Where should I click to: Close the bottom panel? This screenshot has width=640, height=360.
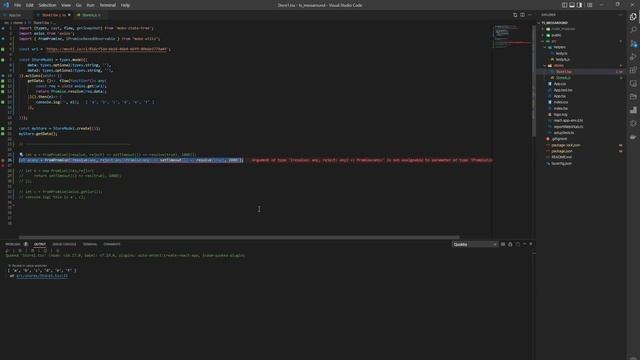[x=531, y=244]
